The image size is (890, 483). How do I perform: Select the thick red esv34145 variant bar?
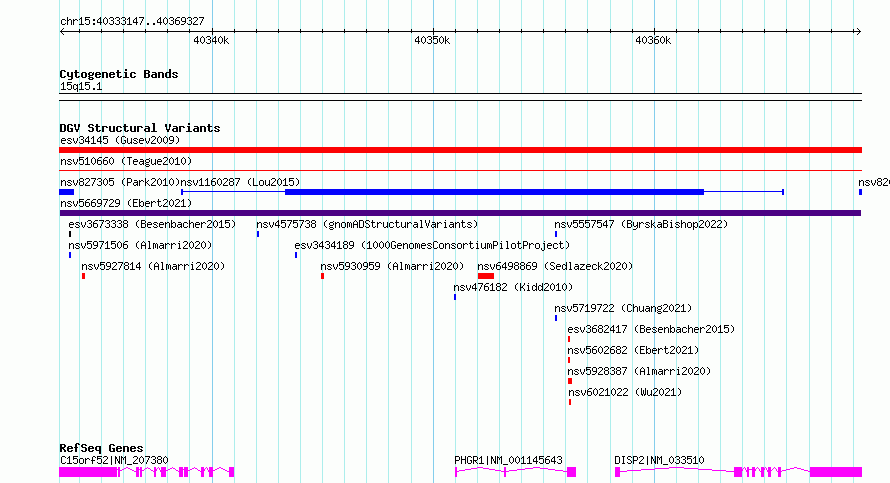point(460,150)
